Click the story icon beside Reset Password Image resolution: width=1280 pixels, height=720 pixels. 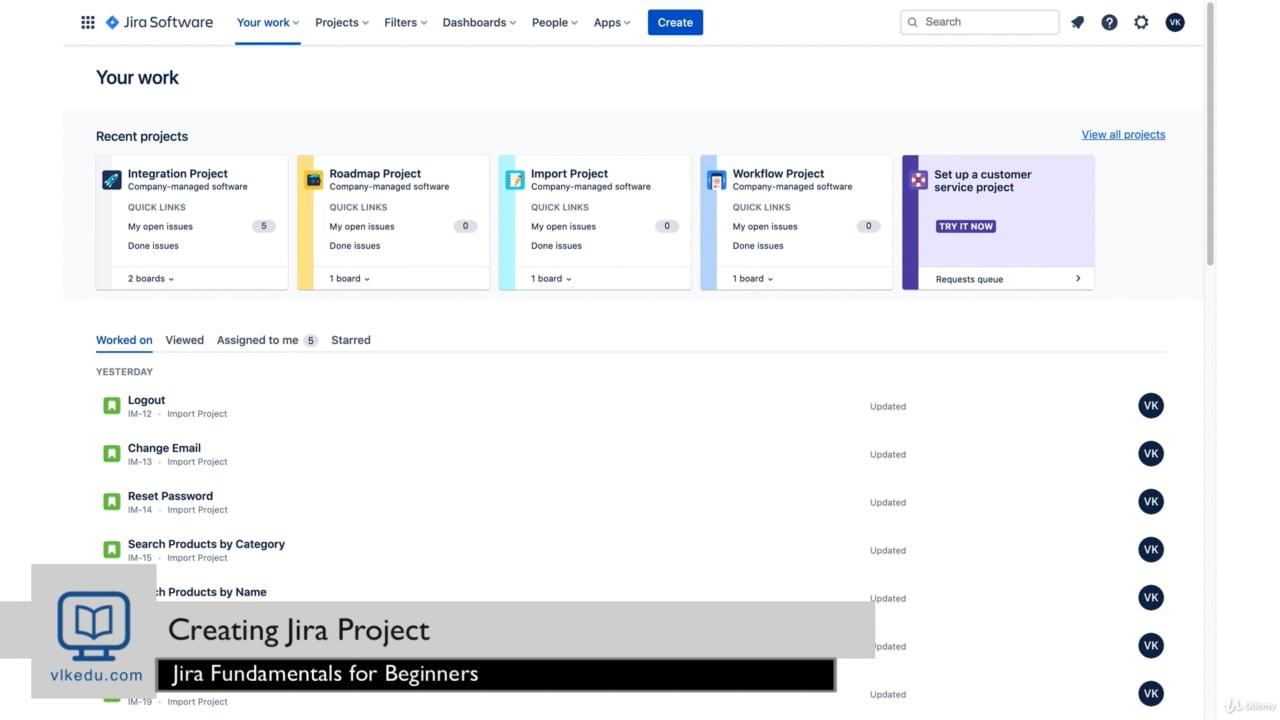[112, 502]
